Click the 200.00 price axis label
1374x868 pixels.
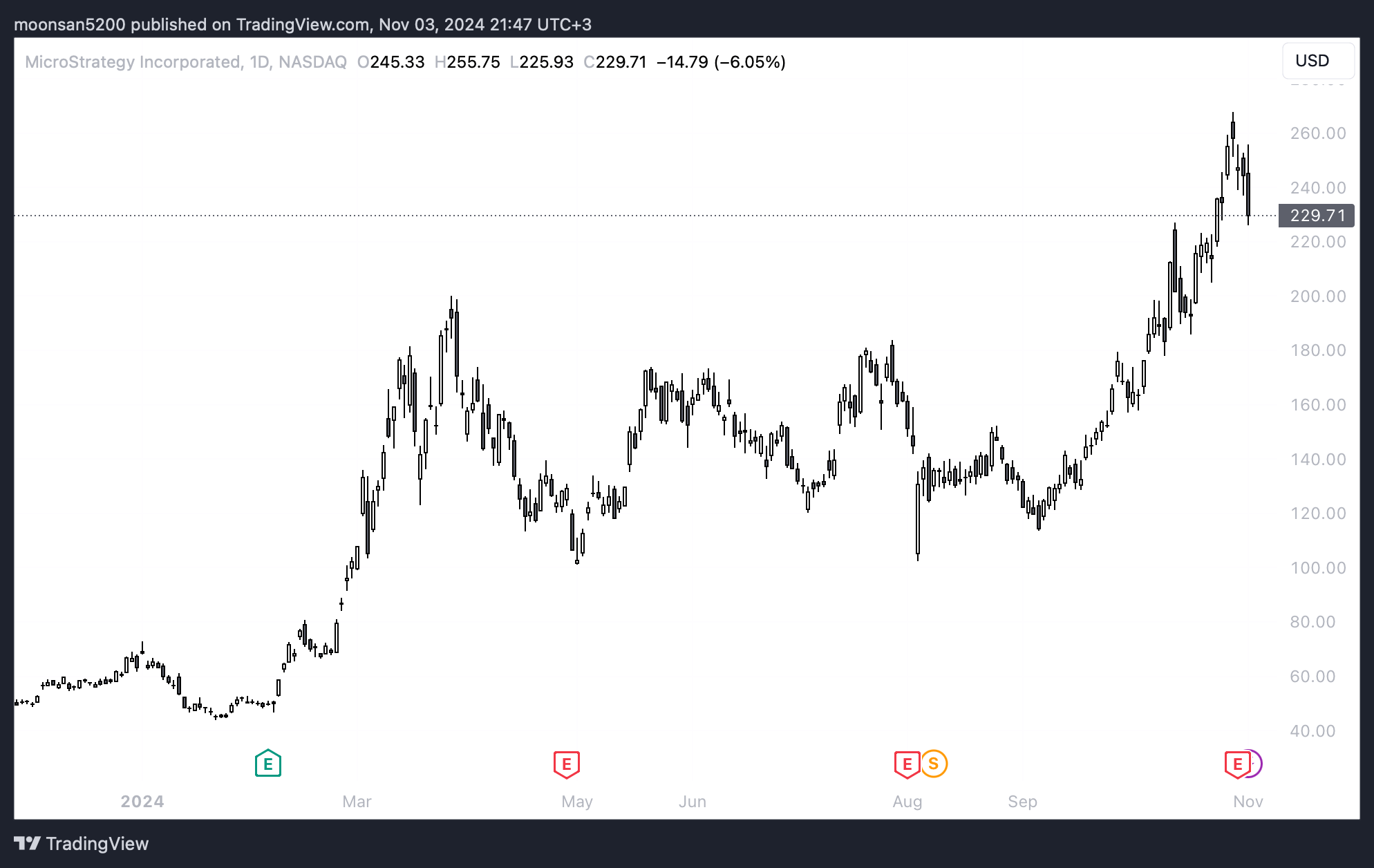[x=1318, y=296]
